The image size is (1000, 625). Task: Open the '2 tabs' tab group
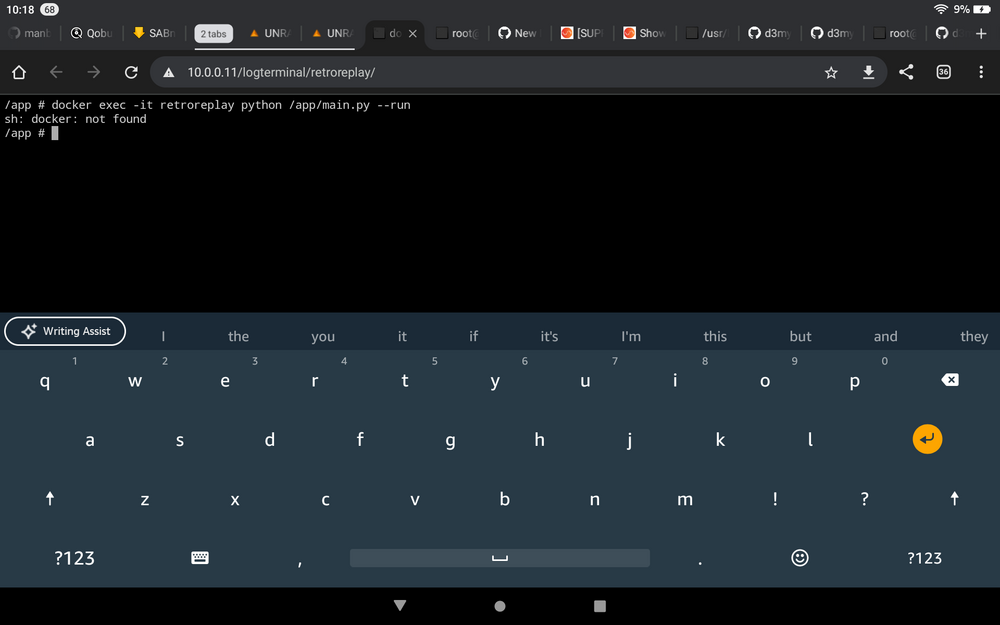pyautogui.click(x=214, y=34)
